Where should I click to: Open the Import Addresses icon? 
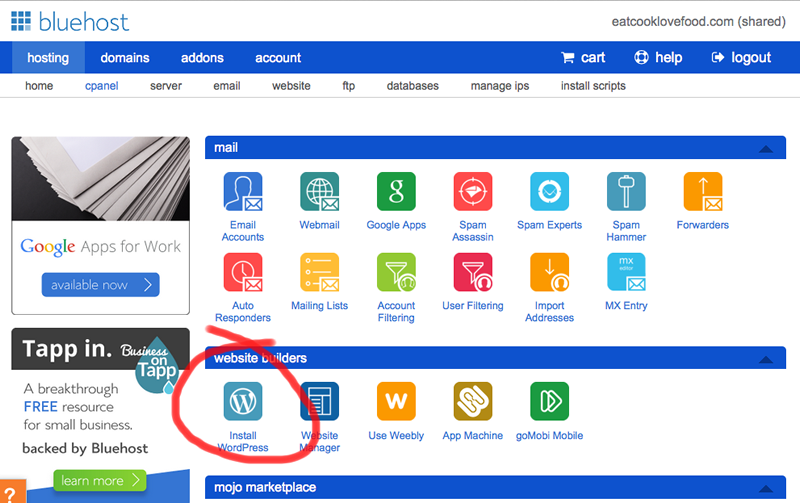click(x=549, y=272)
